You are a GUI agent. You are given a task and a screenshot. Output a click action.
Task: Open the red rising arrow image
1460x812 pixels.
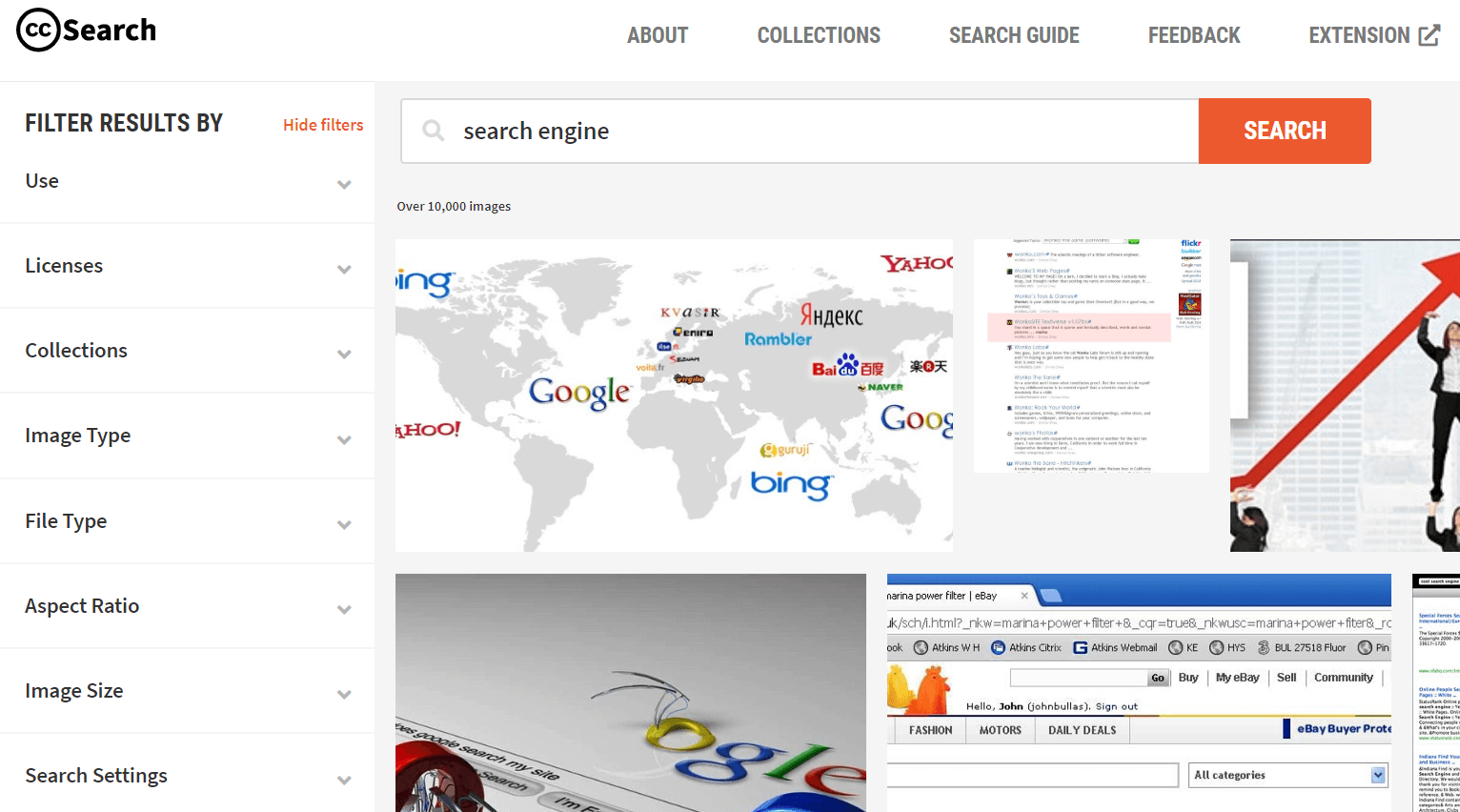pos(1345,396)
